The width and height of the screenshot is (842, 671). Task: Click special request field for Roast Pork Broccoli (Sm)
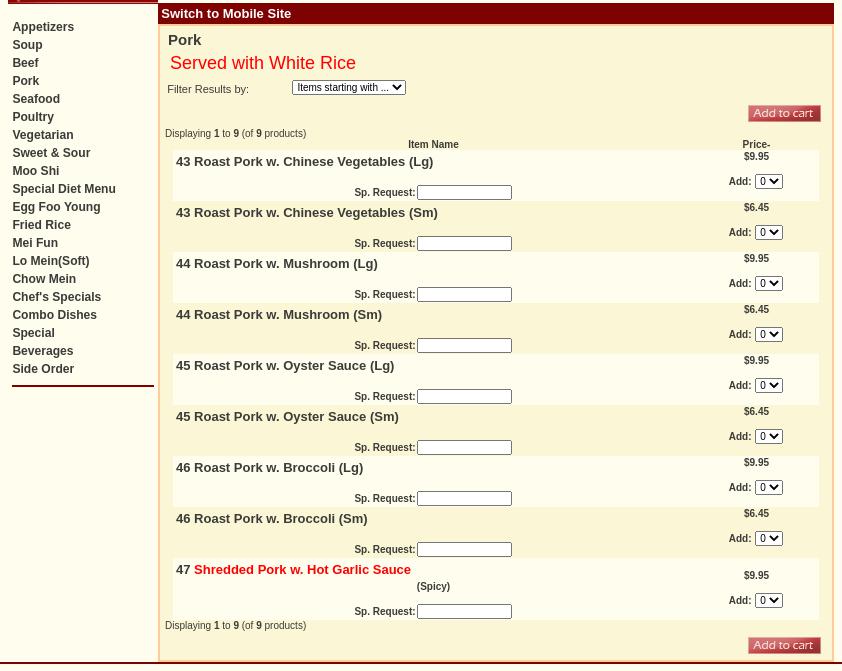(464, 550)
